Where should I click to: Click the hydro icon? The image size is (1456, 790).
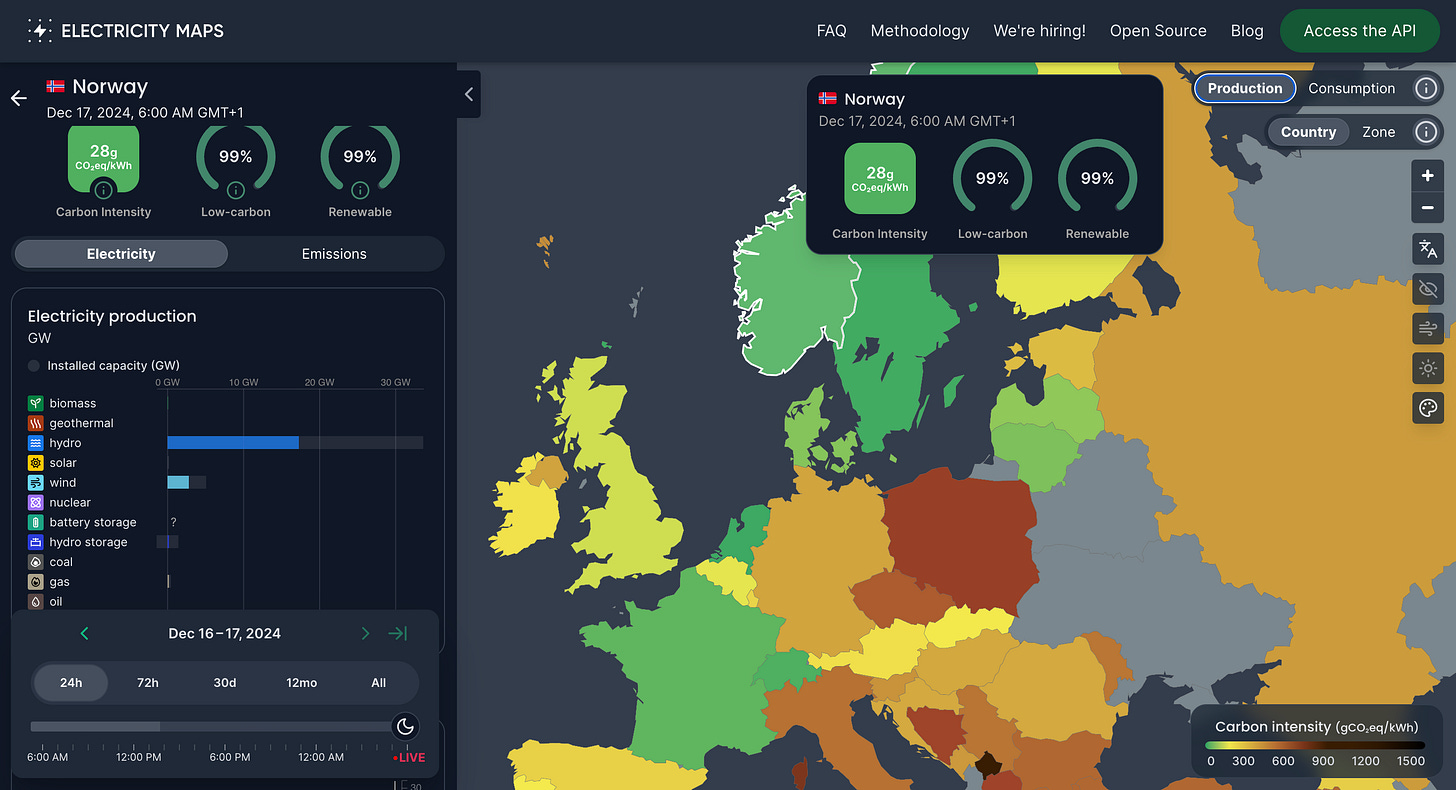click(x=36, y=443)
